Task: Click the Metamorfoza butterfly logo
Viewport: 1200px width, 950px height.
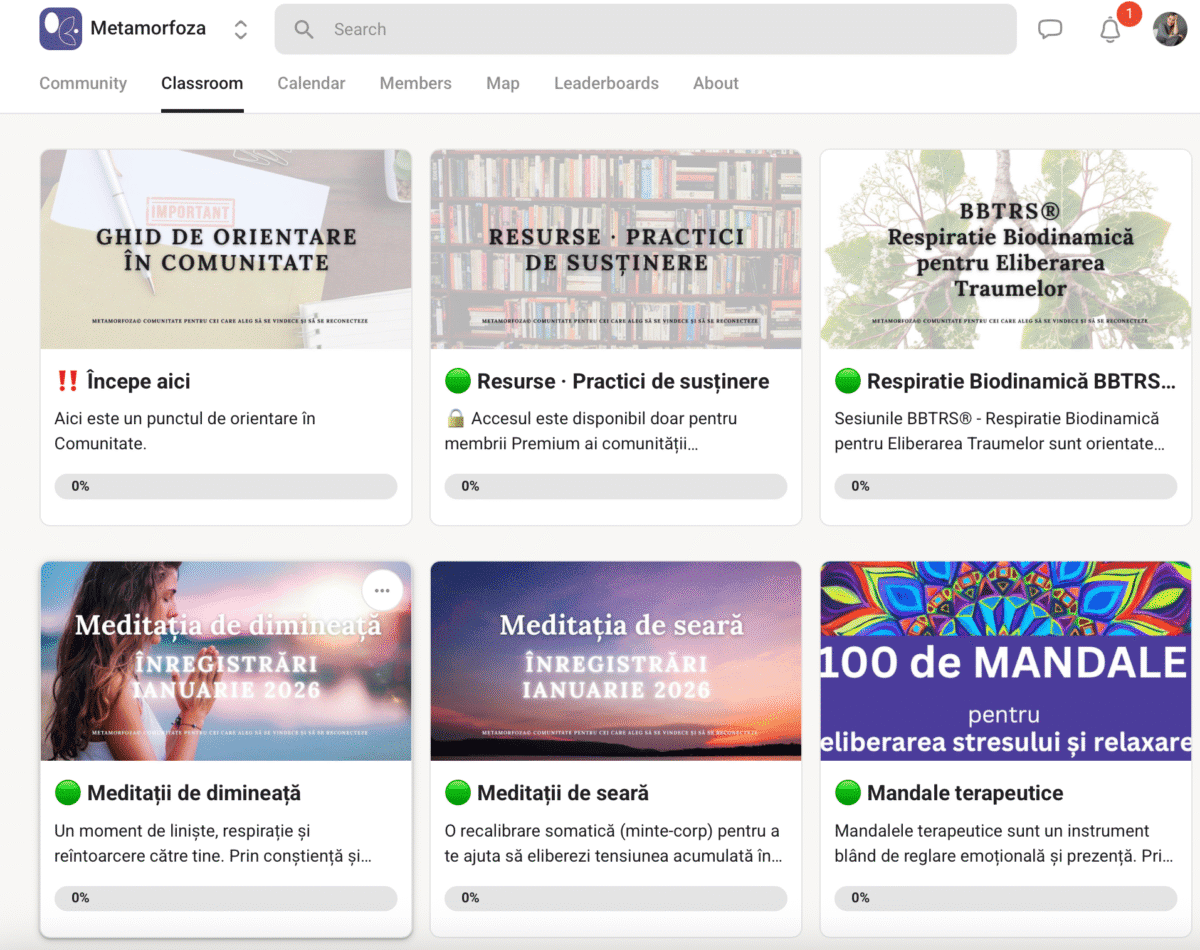Action: (x=60, y=29)
